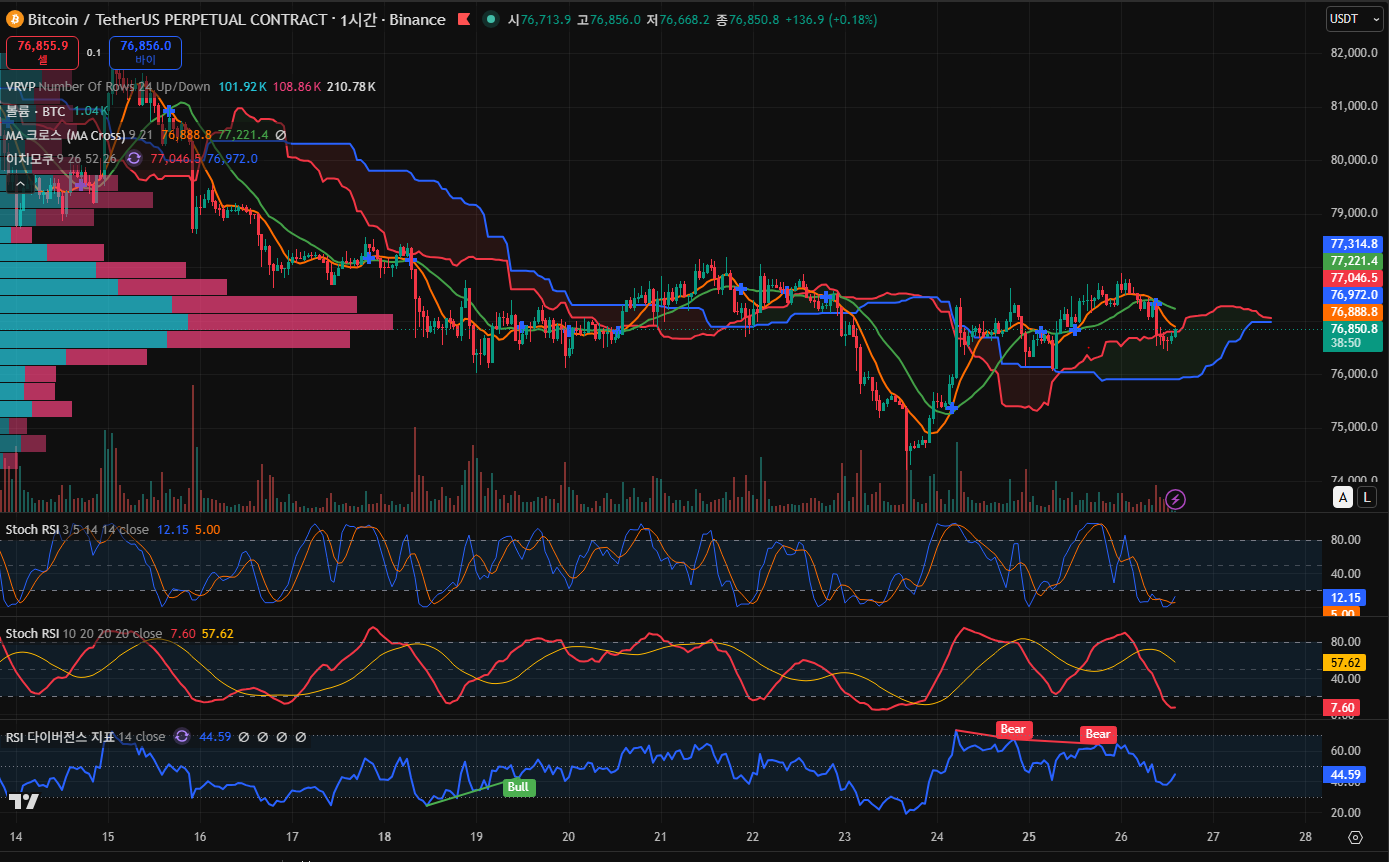
Task: Click the blue 76,856.0 바이 buy button
Action: pyautogui.click(x=146, y=52)
